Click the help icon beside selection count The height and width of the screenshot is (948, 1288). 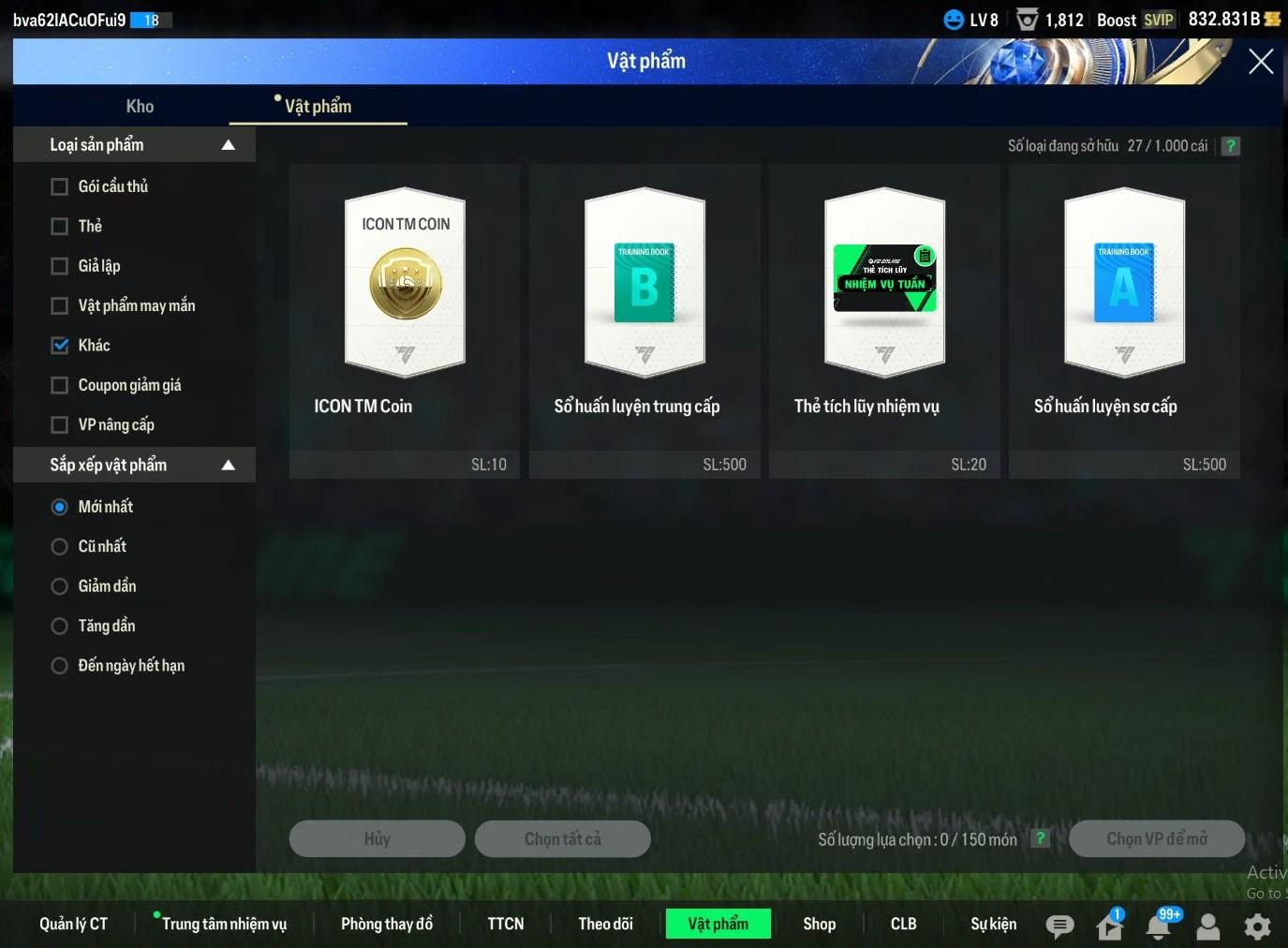[x=1040, y=838]
